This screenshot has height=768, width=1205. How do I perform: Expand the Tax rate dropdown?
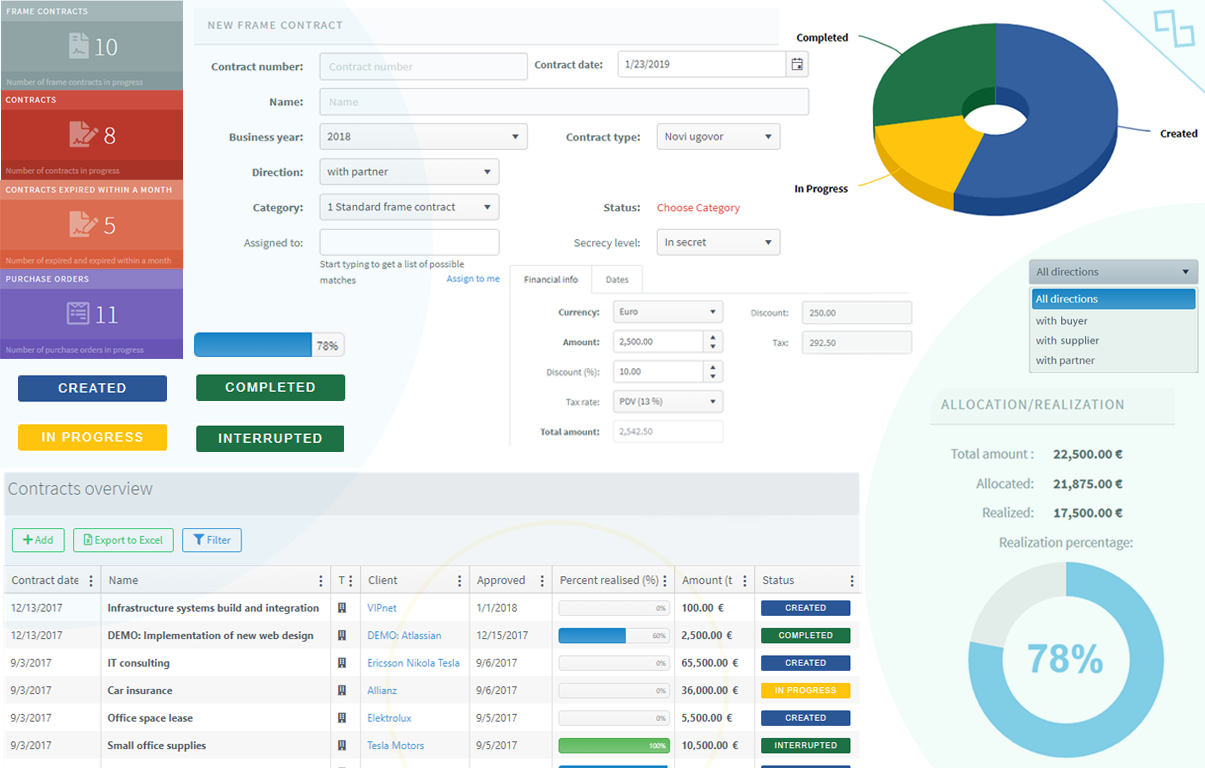click(x=667, y=401)
